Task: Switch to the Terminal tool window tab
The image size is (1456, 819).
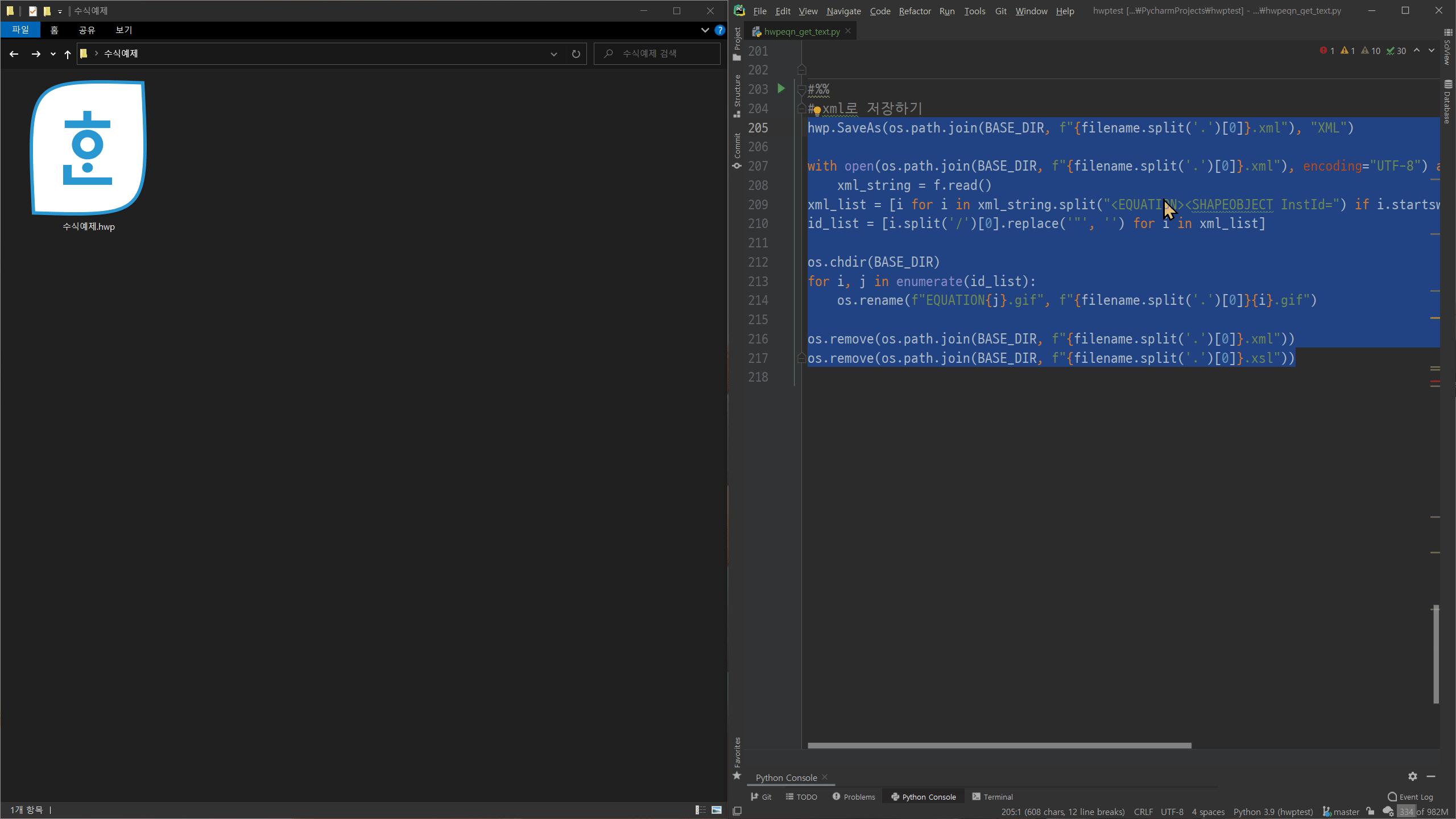Action: (x=992, y=797)
